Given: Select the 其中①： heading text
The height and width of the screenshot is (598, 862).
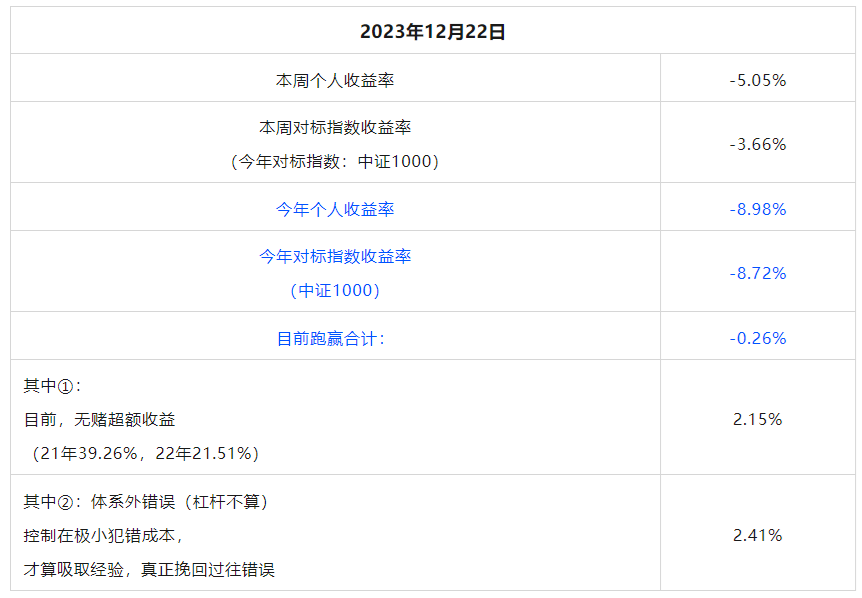Looking at the screenshot, I should click(52, 386).
